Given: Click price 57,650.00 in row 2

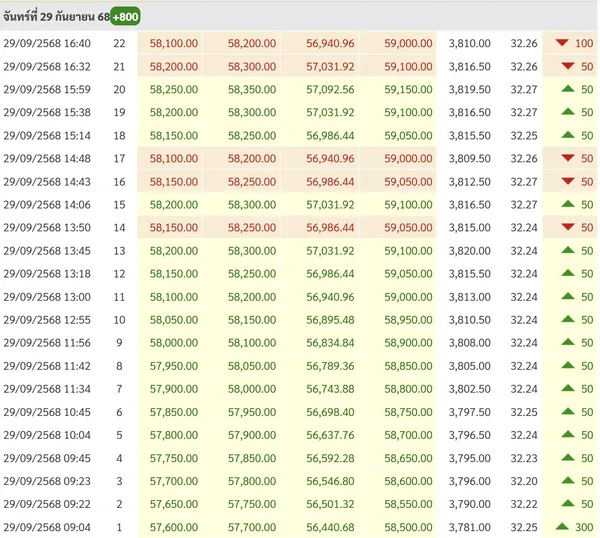Looking at the screenshot, I should pyautogui.click(x=173, y=504).
